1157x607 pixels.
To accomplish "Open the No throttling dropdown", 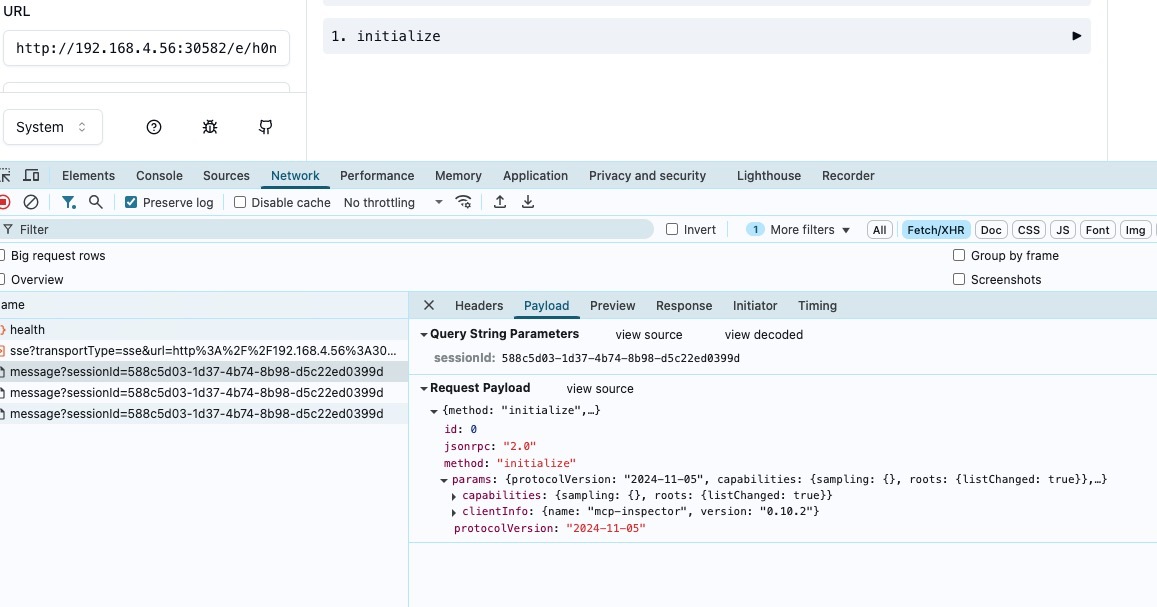I will click(393, 202).
